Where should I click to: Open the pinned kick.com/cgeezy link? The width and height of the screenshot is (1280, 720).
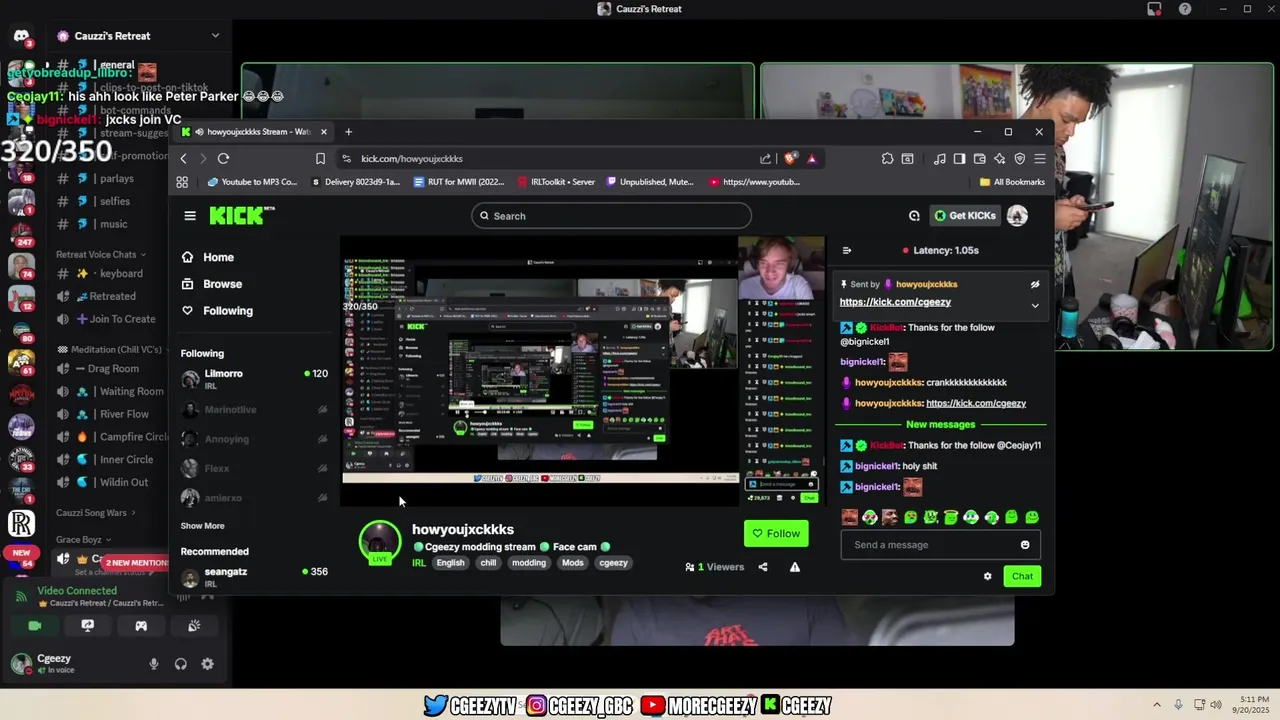895,302
